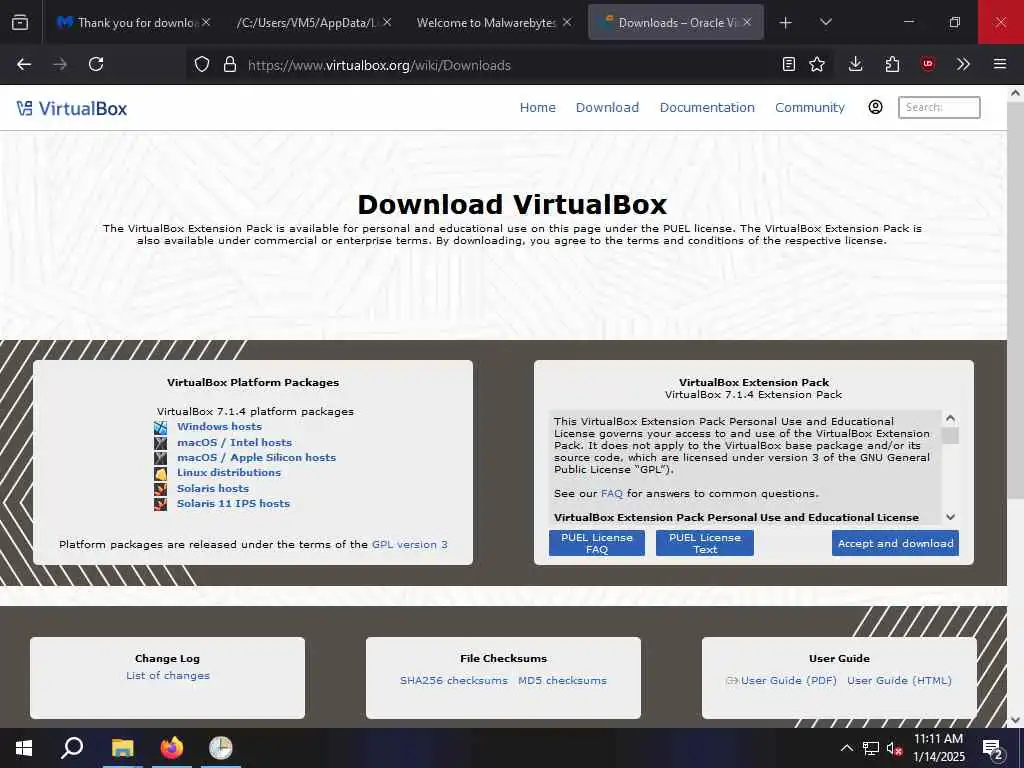
Task: Click the Linux distributions package icon
Action: tap(161, 473)
